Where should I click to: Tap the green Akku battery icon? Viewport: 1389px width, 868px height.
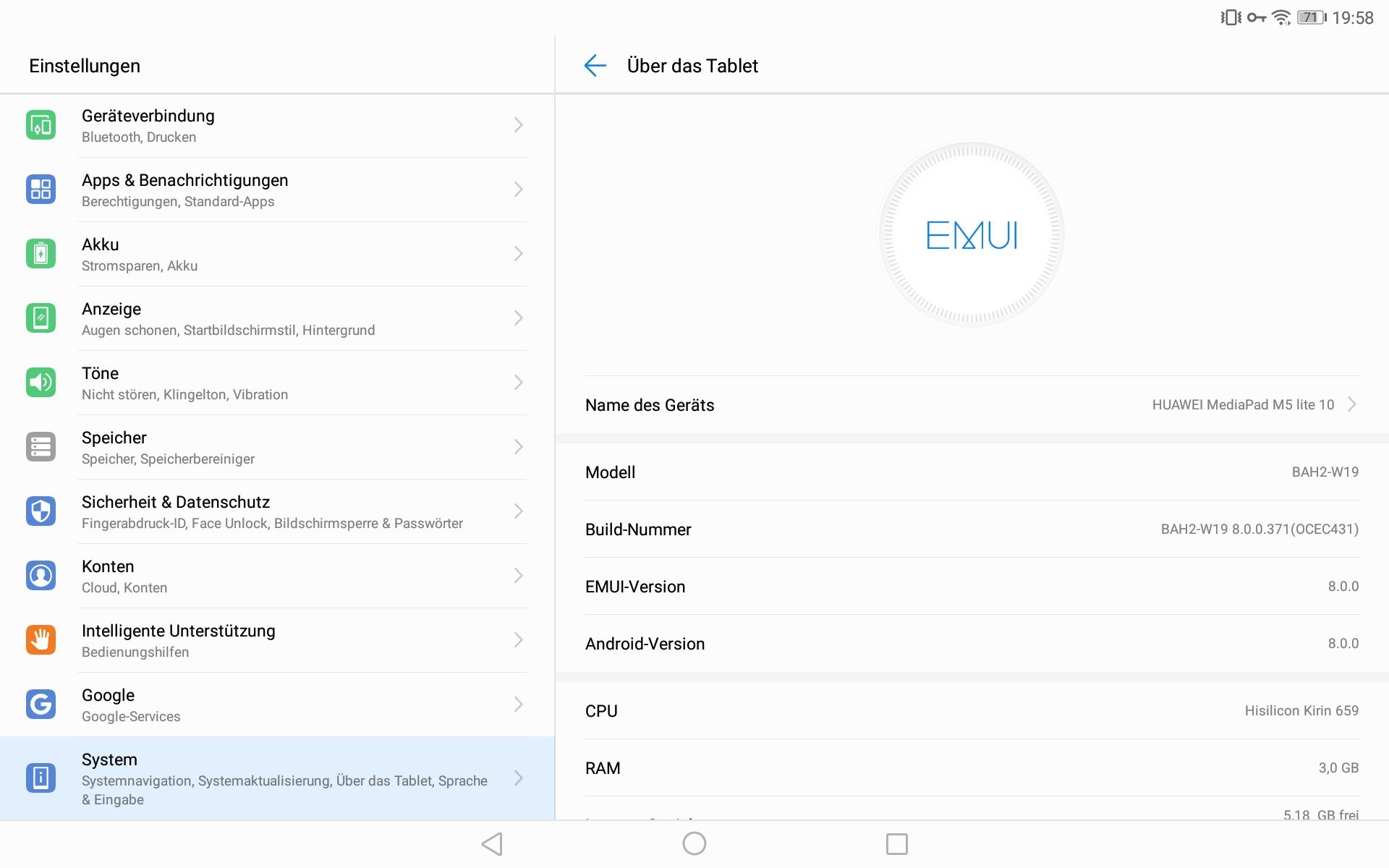(x=41, y=254)
